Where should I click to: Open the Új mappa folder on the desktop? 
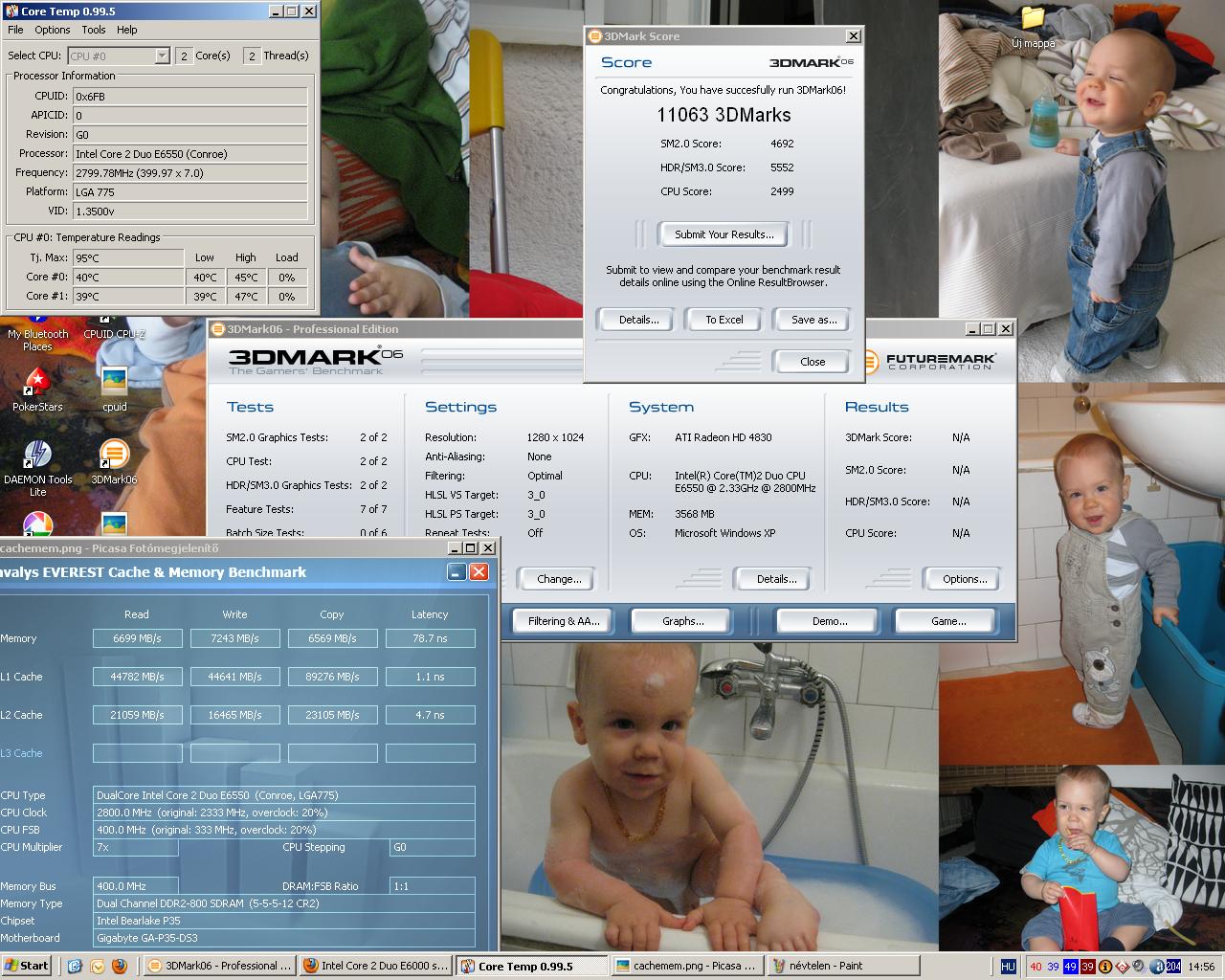click(1032, 27)
